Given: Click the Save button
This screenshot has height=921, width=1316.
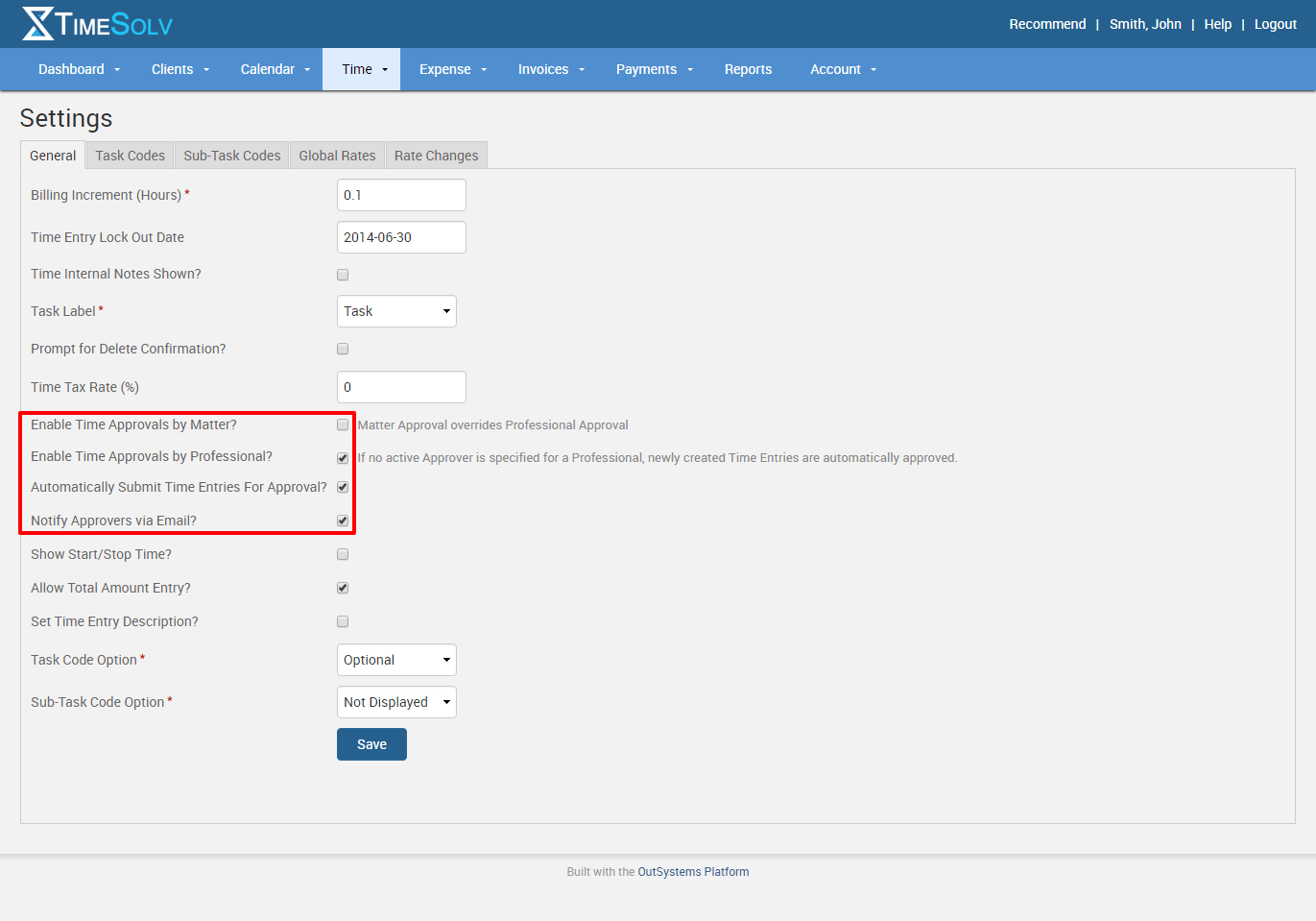Looking at the screenshot, I should tap(371, 743).
